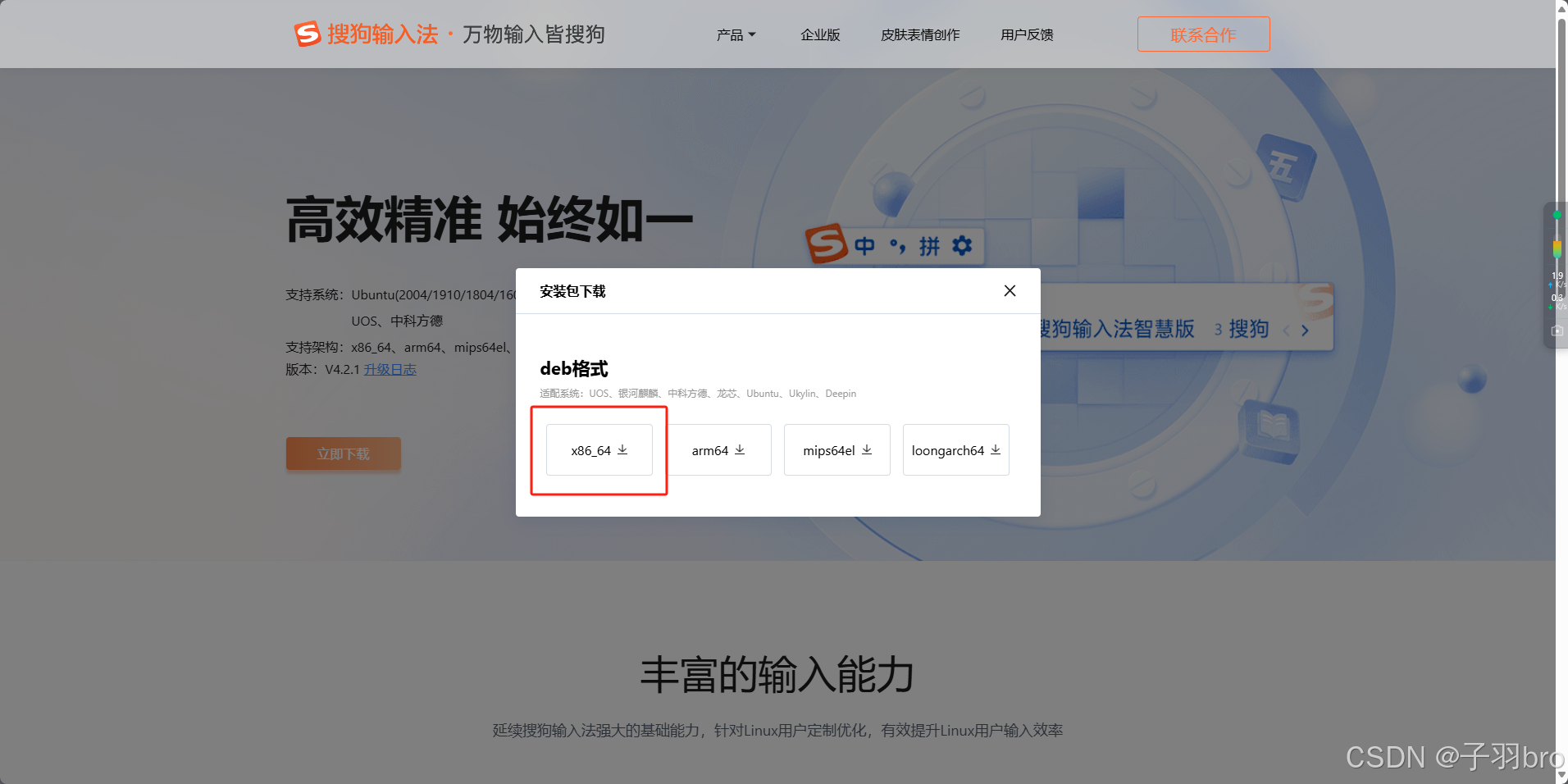This screenshot has width=1568, height=784.
Task: Open the 企业版 page
Action: pos(820,35)
